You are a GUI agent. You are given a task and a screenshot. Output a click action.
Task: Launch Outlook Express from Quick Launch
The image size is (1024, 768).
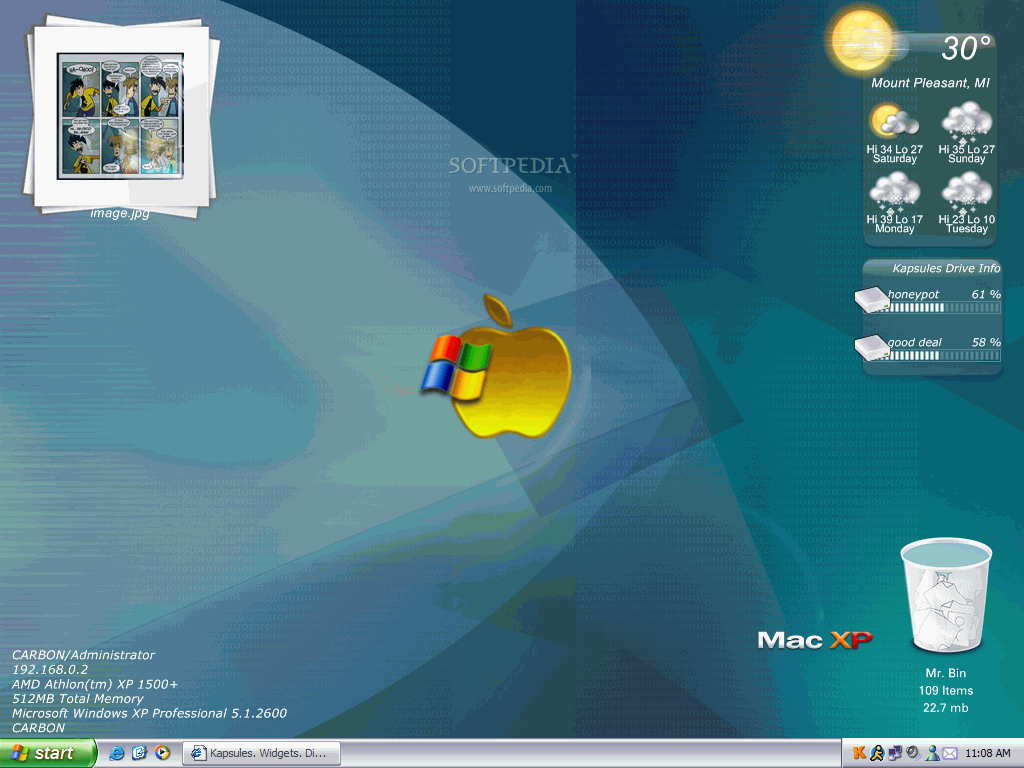click(139, 753)
